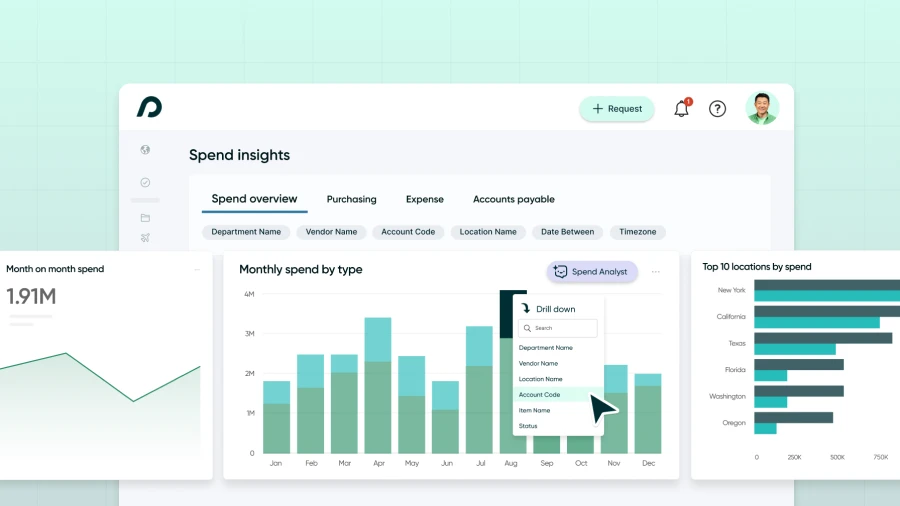Click the airplane icon in the sidebar
The image size is (900, 506).
(145, 238)
